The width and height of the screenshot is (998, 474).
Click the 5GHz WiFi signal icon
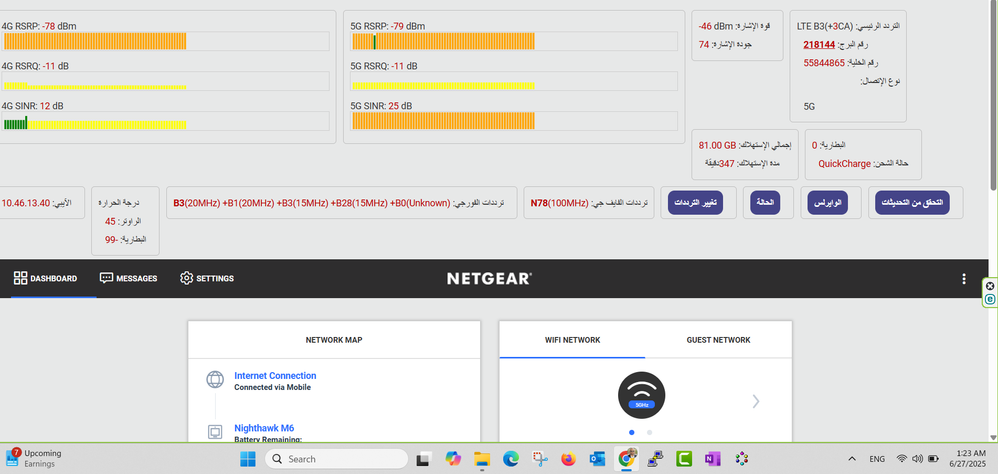(645, 394)
